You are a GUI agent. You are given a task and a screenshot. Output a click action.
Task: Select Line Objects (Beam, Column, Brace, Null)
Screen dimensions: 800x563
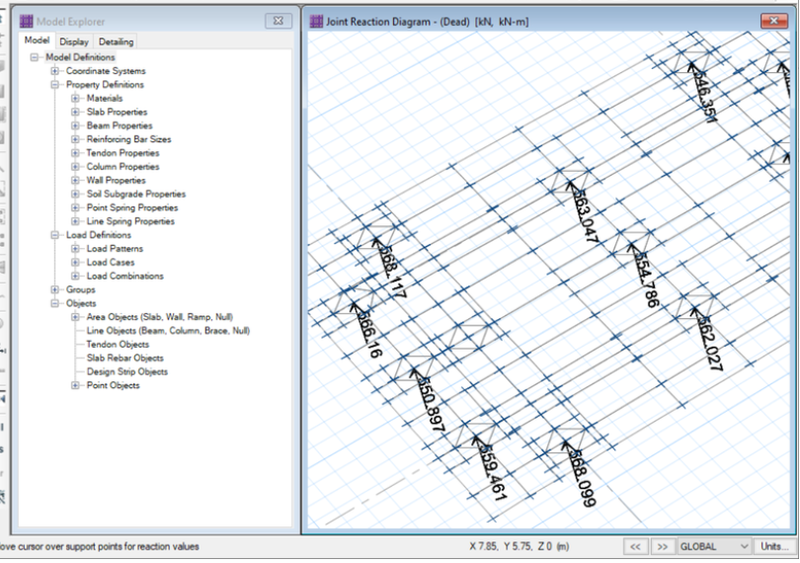(168, 331)
